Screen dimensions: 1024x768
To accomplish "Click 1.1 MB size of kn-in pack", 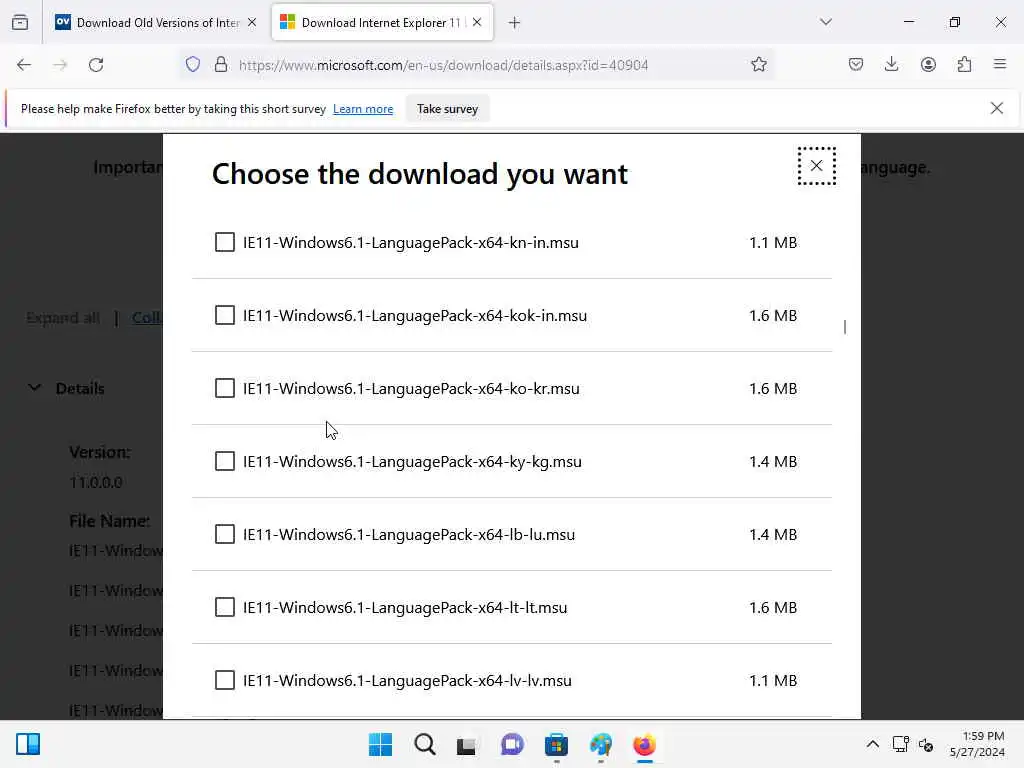I will click(x=773, y=242).
